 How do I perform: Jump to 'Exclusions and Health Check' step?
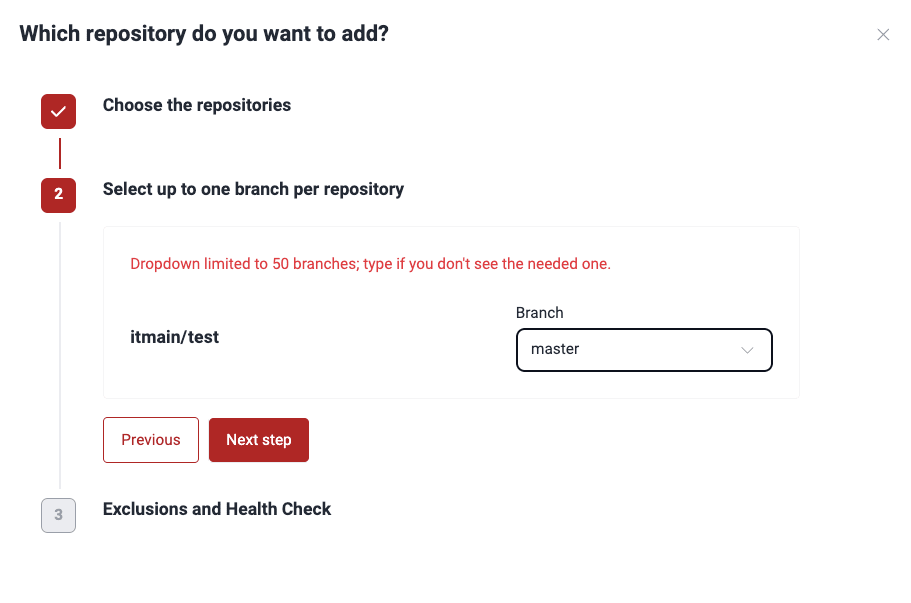pyautogui.click(x=217, y=509)
